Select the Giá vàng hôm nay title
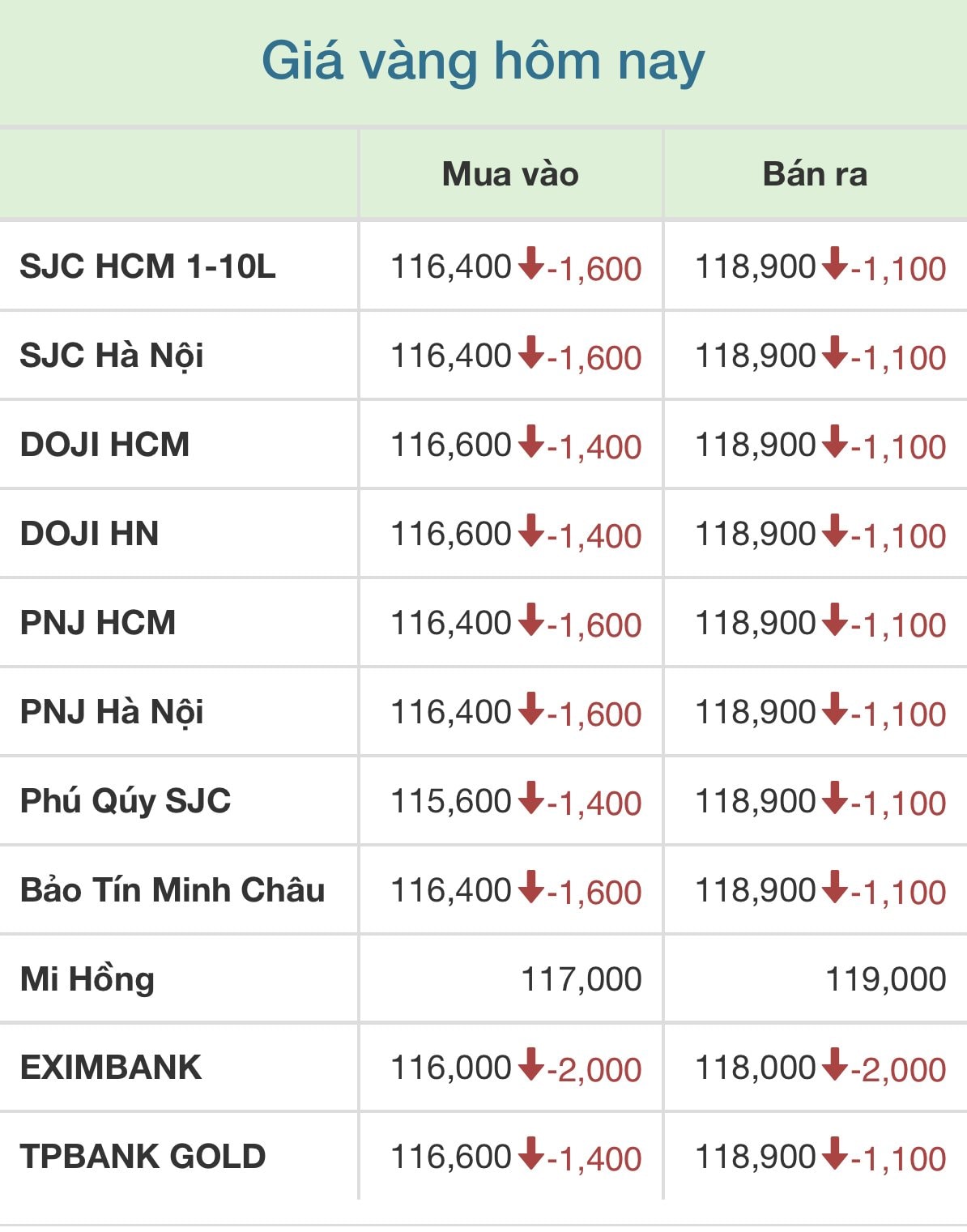 [x=483, y=62]
